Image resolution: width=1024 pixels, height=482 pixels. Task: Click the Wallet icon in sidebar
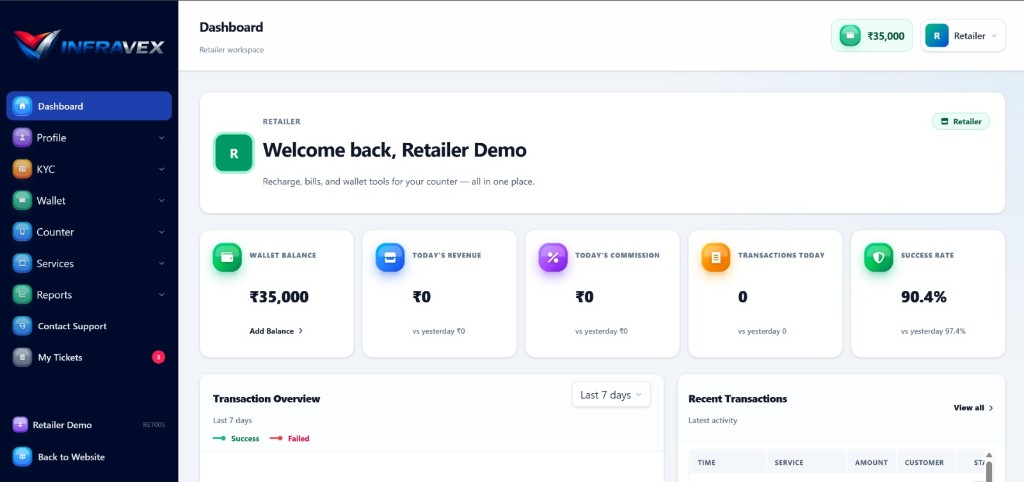click(22, 201)
